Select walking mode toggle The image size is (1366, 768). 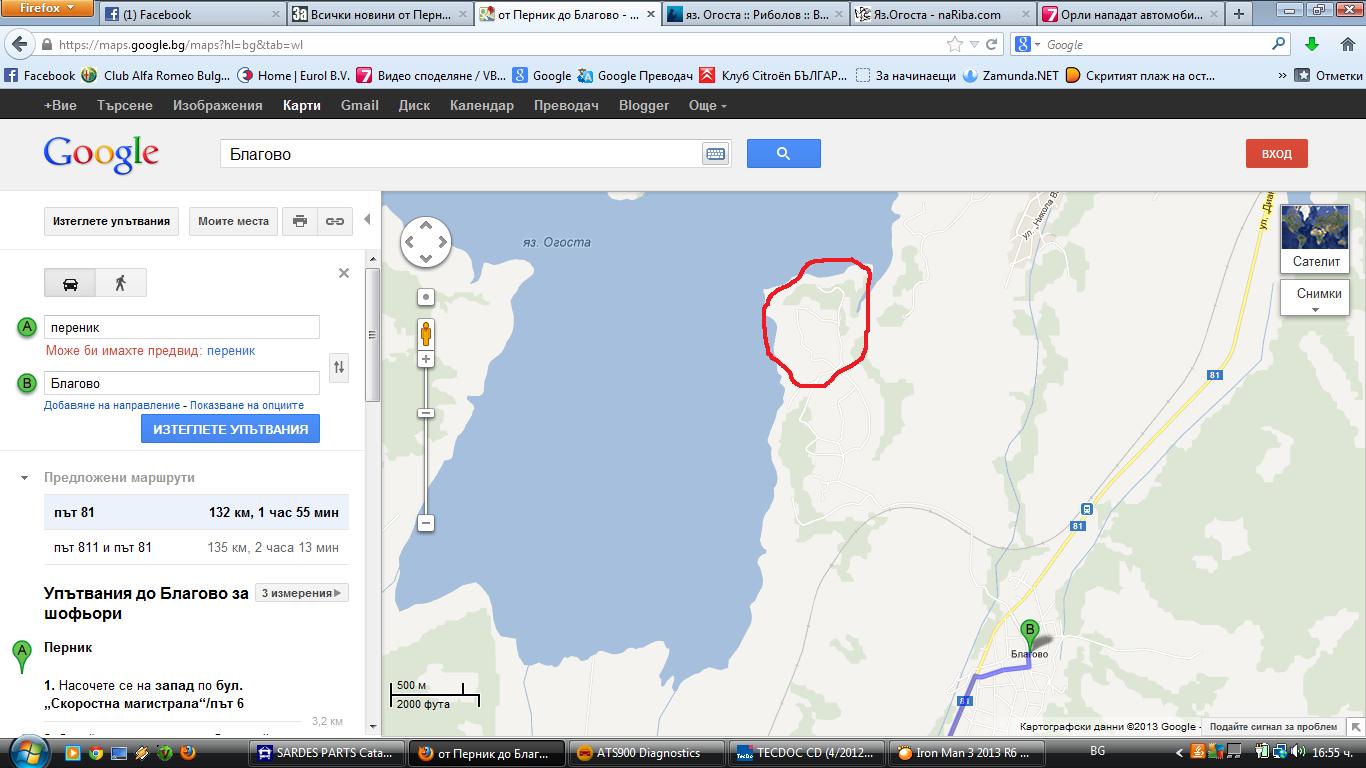[x=121, y=283]
